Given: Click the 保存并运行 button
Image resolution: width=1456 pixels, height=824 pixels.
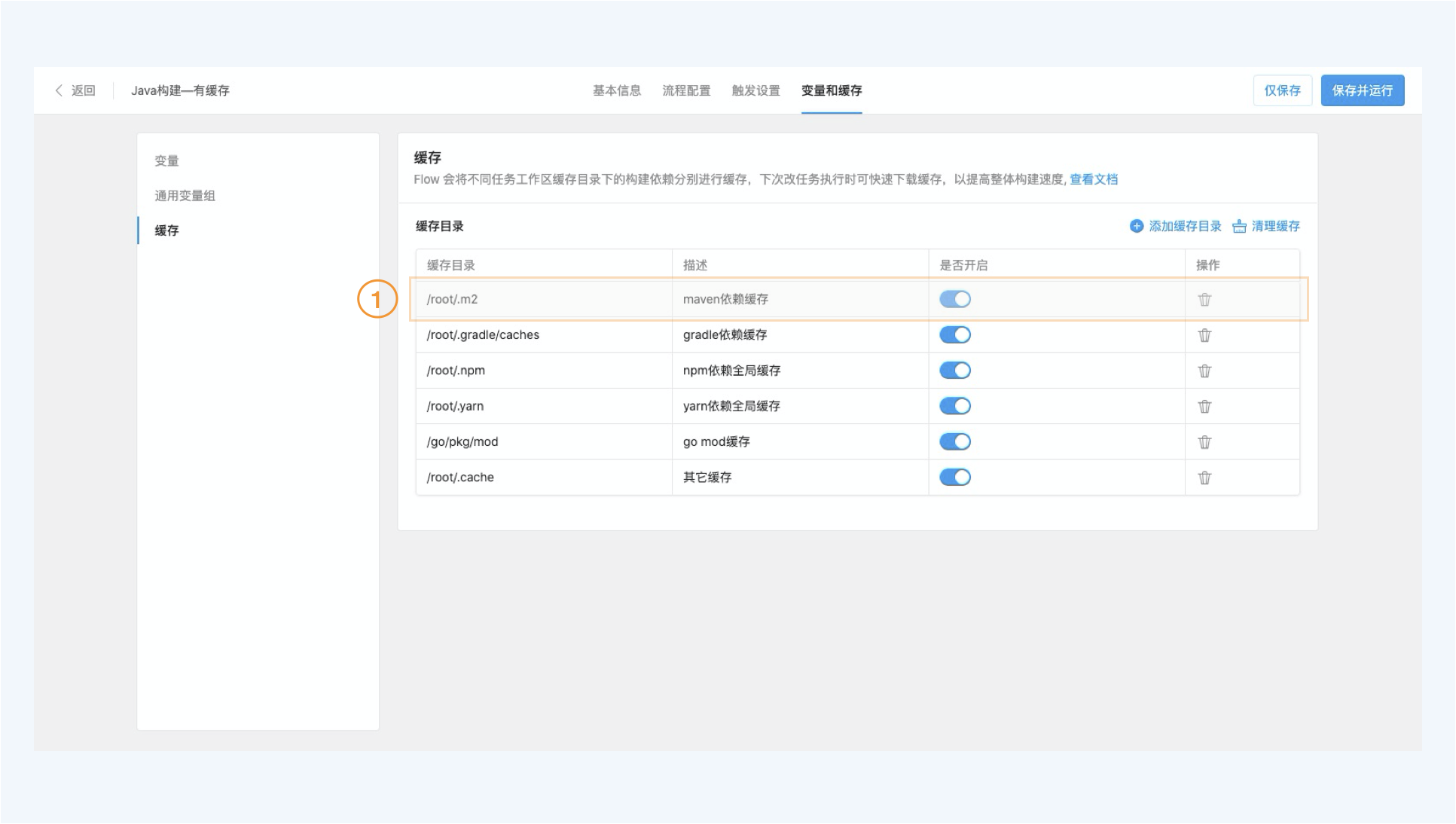Looking at the screenshot, I should click(1363, 90).
